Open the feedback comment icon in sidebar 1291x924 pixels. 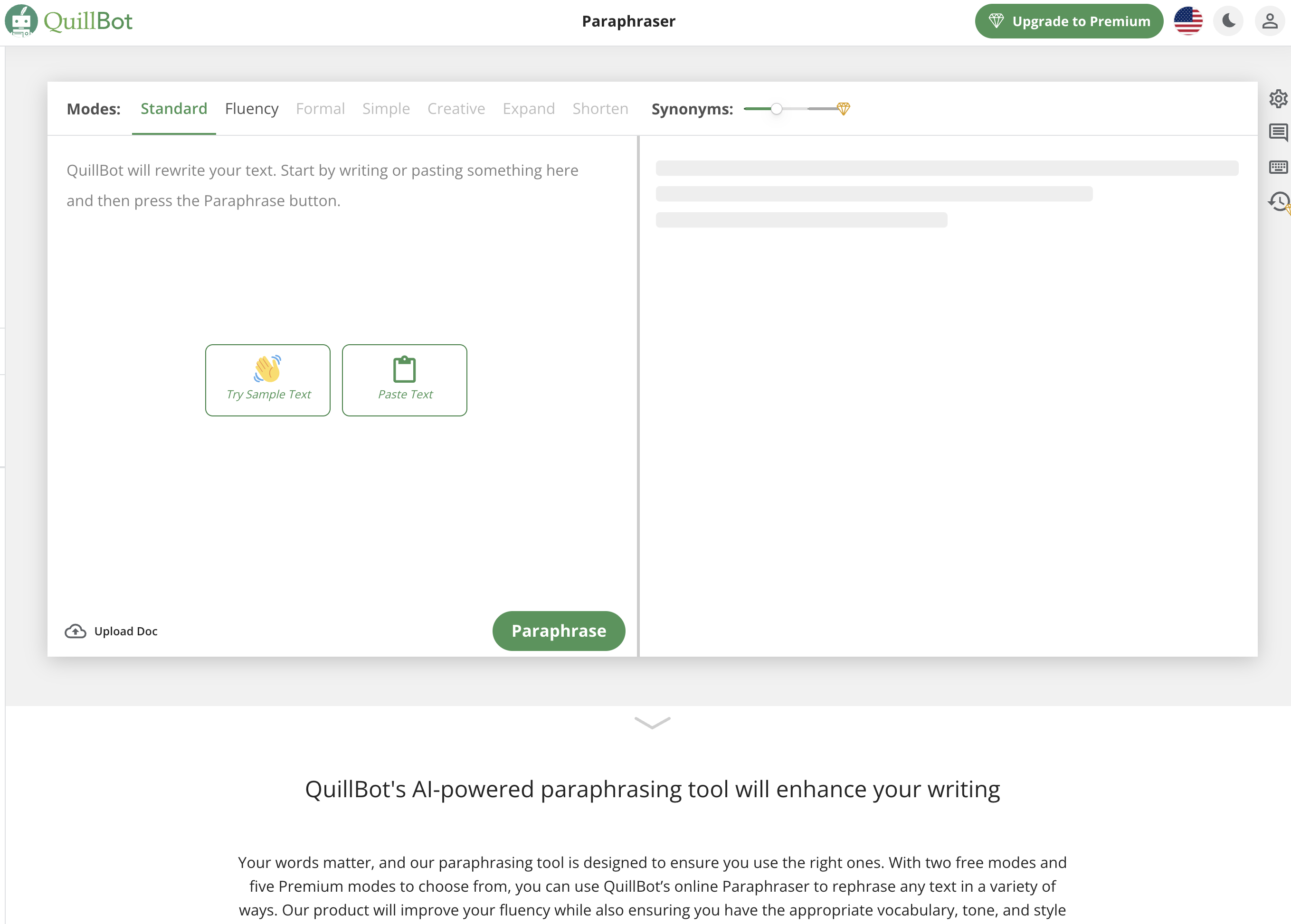(x=1278, y=132)
